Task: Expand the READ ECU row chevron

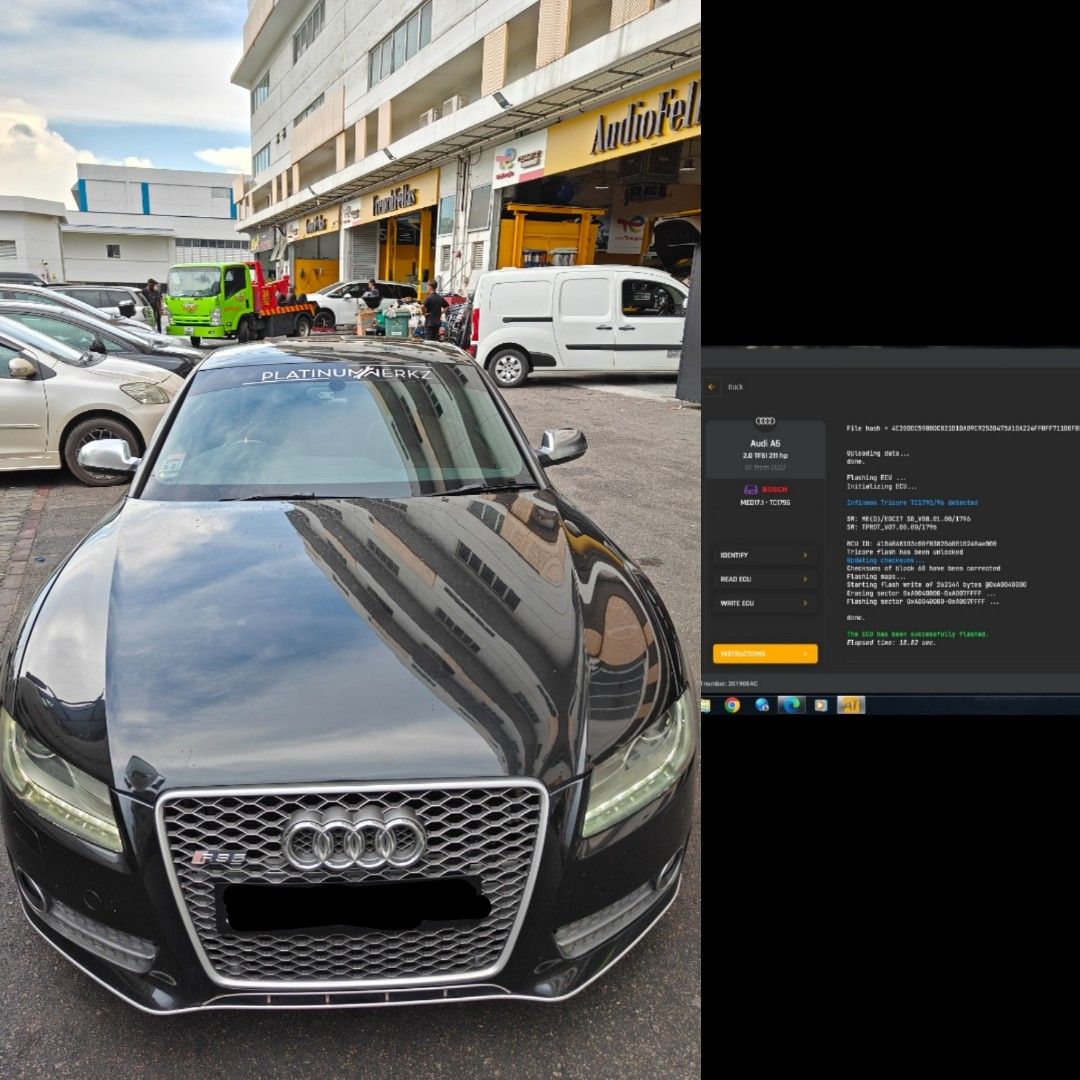Action: point(806,579)
